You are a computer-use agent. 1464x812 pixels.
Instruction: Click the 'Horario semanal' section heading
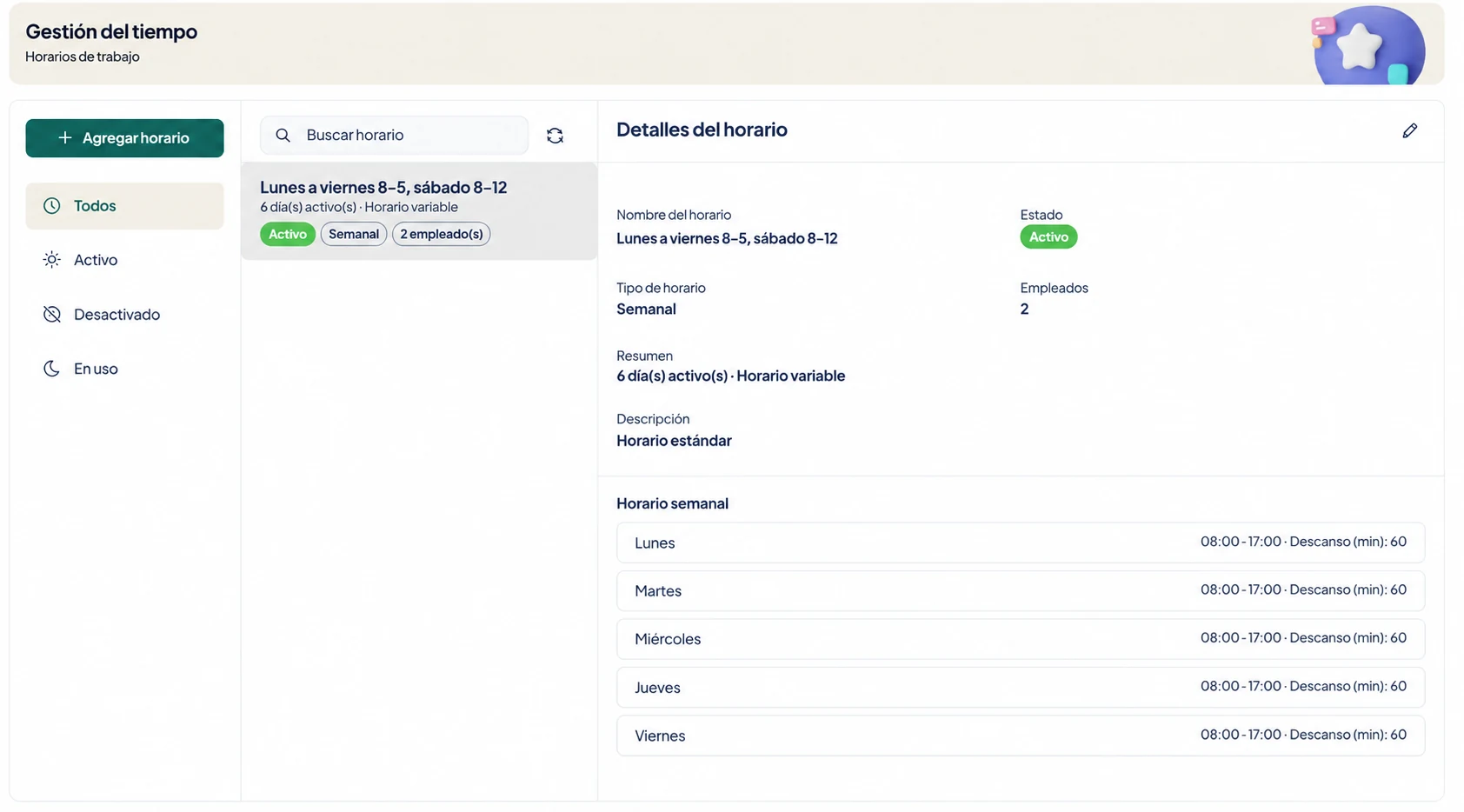[672, 503]
